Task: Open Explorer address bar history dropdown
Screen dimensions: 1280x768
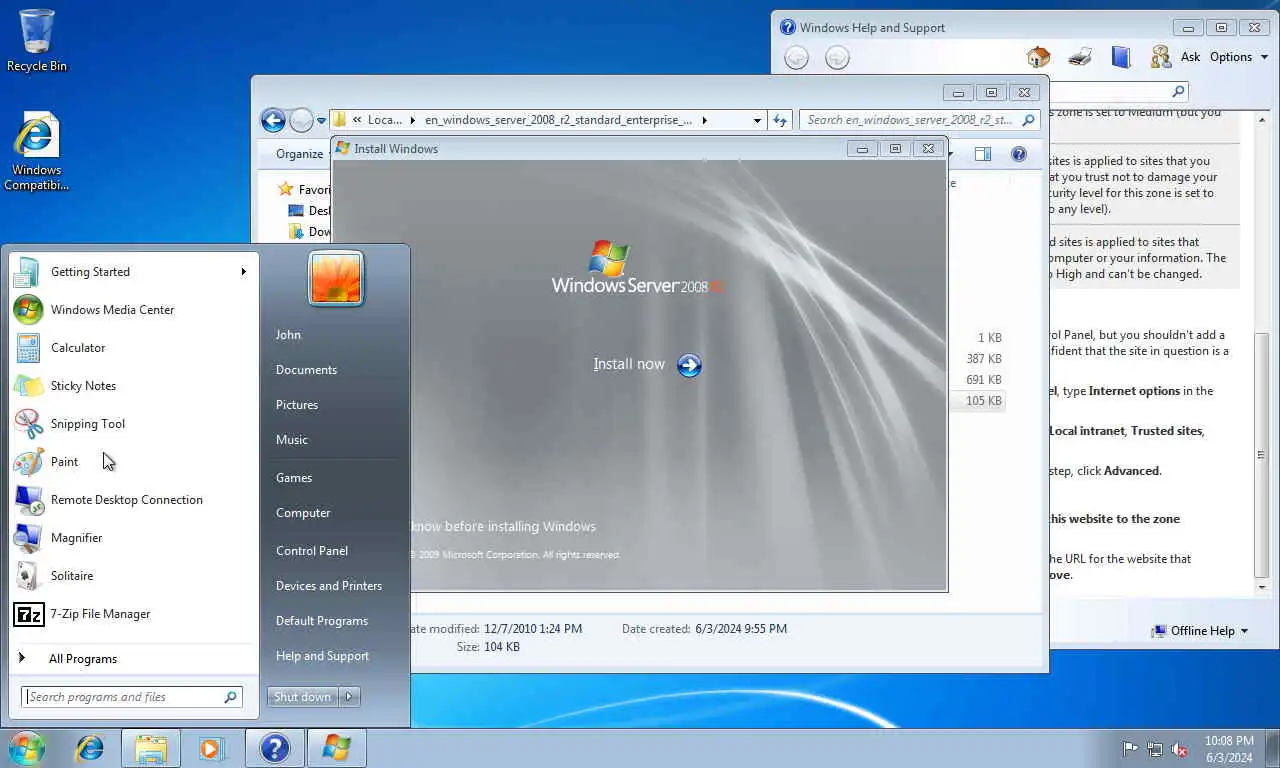Action: tap(757, 120)
